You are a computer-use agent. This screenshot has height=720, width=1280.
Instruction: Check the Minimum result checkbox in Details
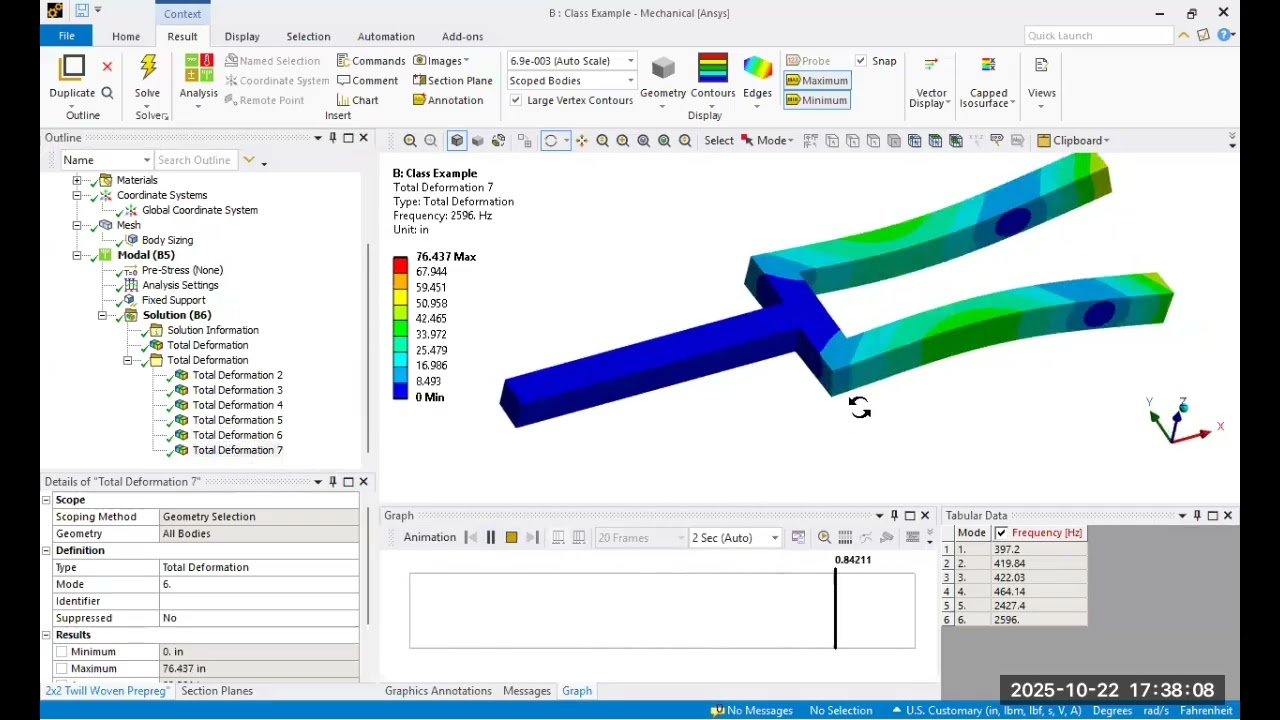pyautogui.click(x=62, y=652)
